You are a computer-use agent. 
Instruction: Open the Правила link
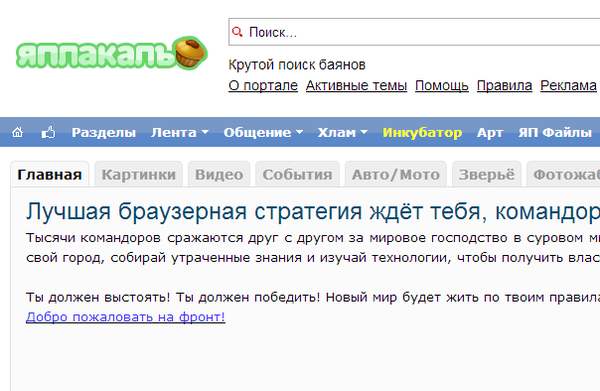pyautogui.click(x=504, y=85)
